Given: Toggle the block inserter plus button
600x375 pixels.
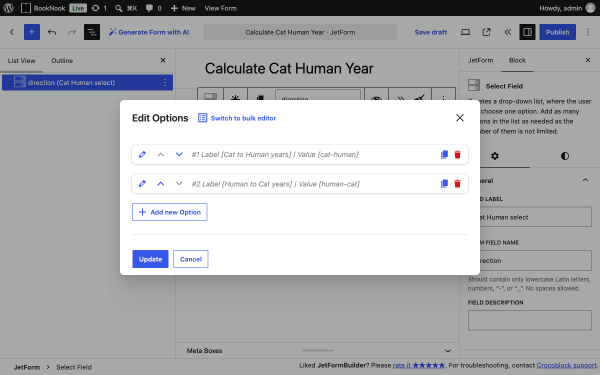Looking at the screenshot, I should point(32,32).
